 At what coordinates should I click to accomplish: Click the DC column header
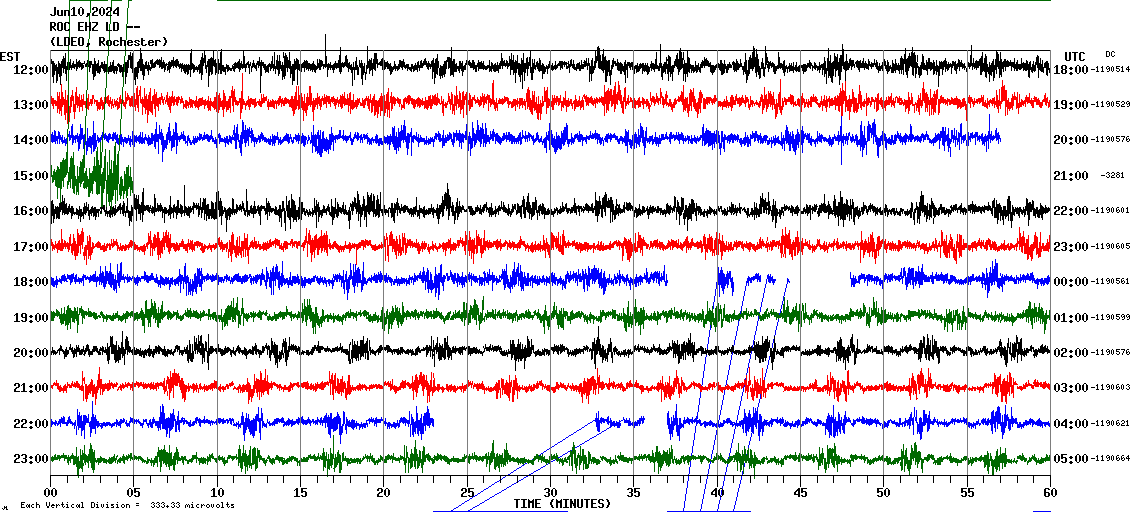point(1110,54)
